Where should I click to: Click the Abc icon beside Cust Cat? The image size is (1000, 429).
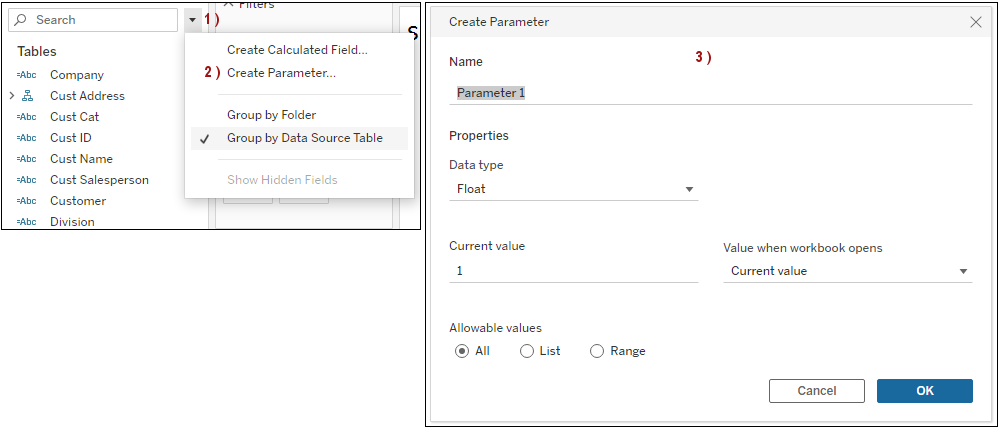(x=27, y=117)
